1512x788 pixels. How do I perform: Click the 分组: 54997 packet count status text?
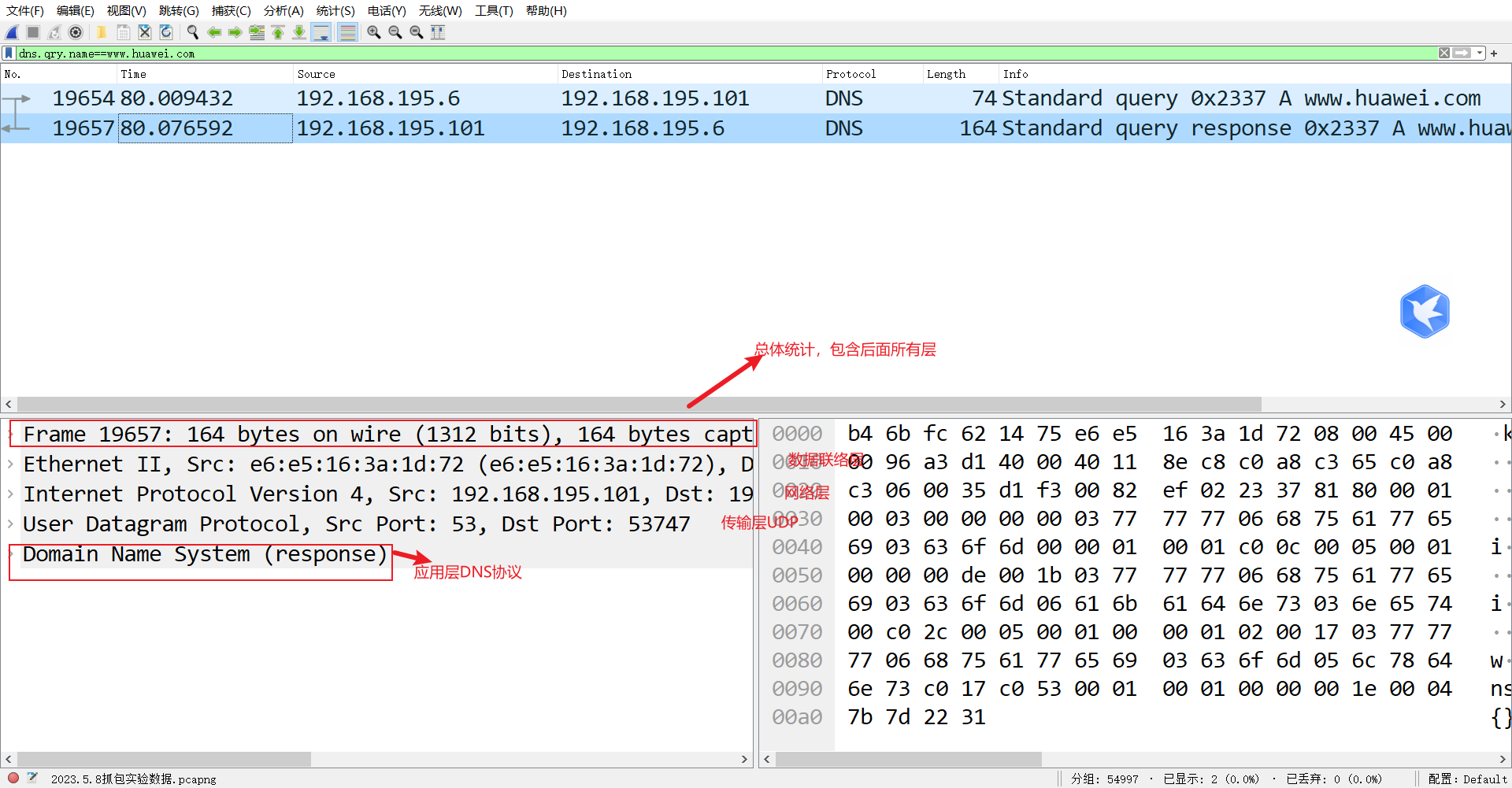click(x=1104, y=779)
